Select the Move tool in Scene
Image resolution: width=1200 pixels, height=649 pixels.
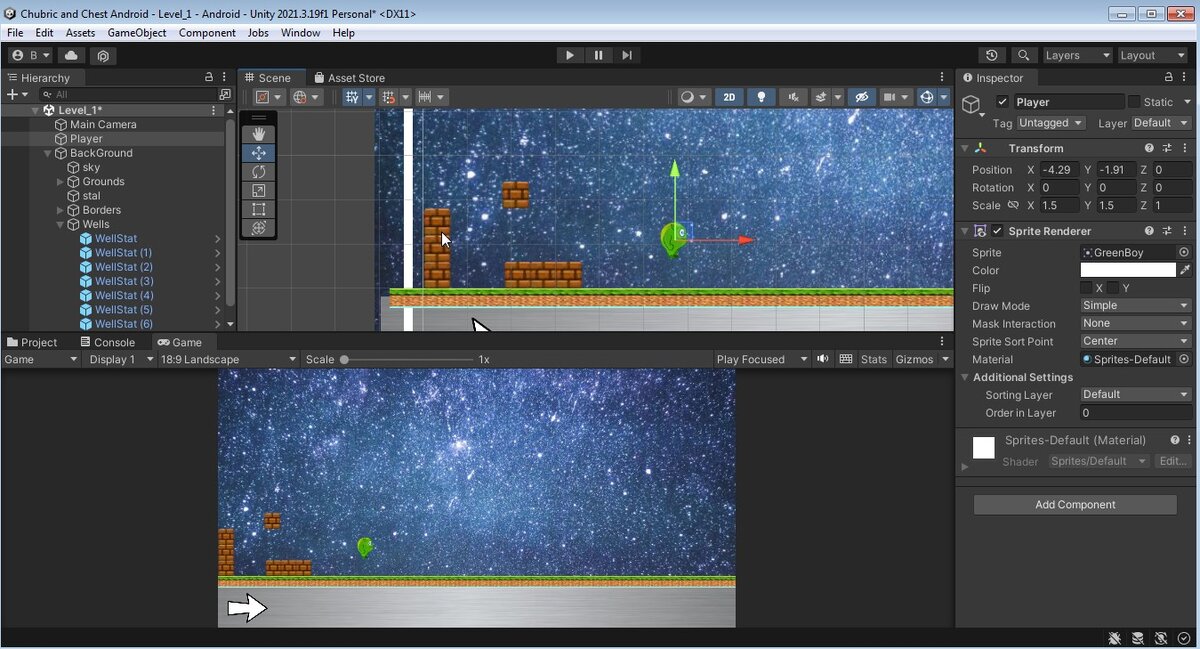(258, 153)
